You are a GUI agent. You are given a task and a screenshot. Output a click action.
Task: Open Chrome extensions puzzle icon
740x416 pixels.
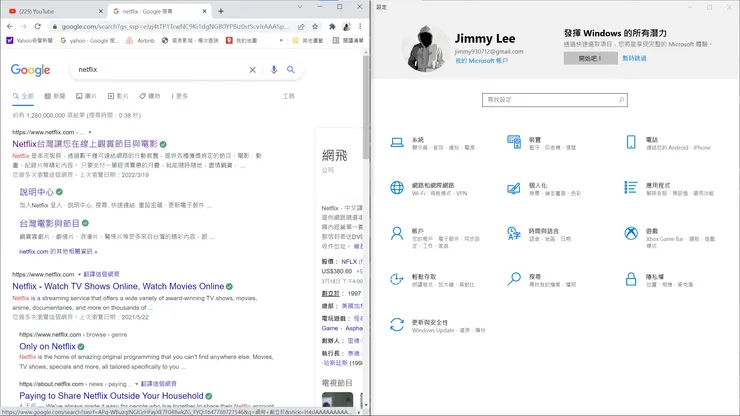click(x=332, y=26)
